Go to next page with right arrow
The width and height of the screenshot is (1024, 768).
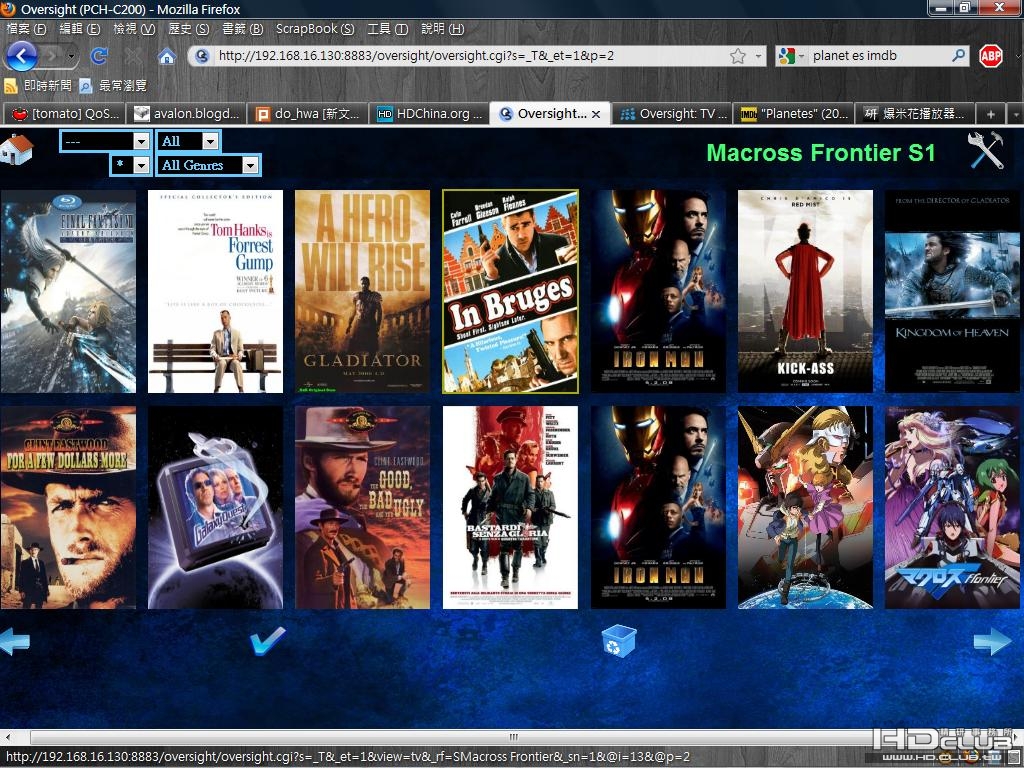[x=993, y=641]
